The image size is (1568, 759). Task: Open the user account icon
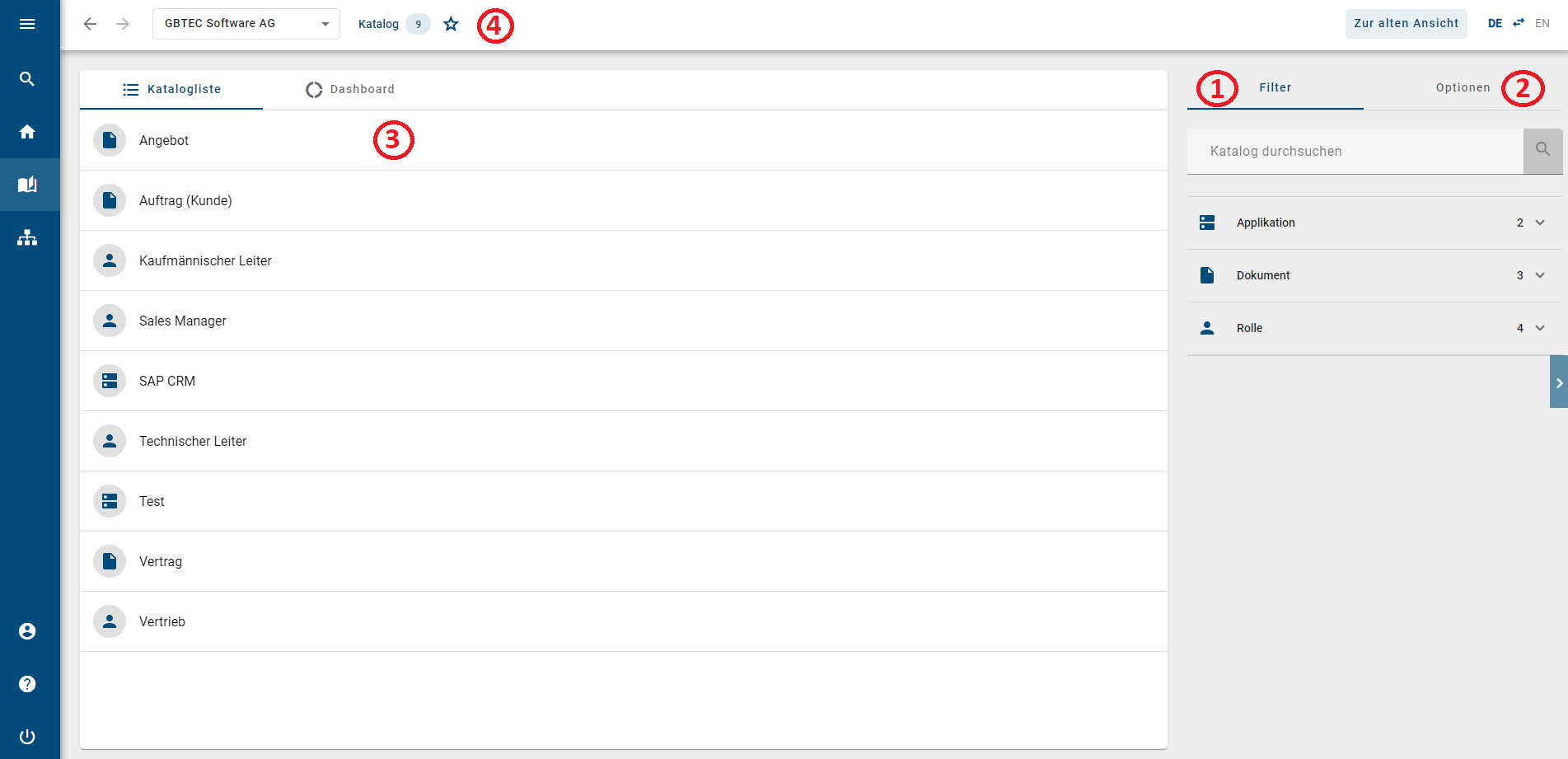click(x=27, y=631)
